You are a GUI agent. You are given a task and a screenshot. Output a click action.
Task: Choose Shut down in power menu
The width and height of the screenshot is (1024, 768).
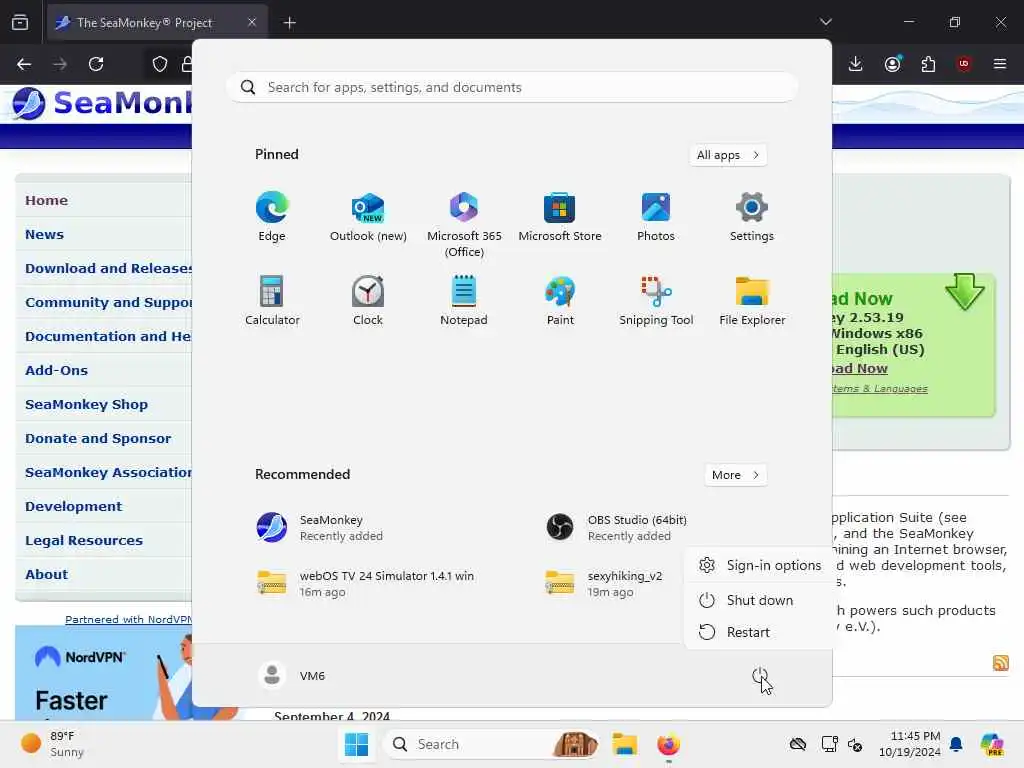759,600
